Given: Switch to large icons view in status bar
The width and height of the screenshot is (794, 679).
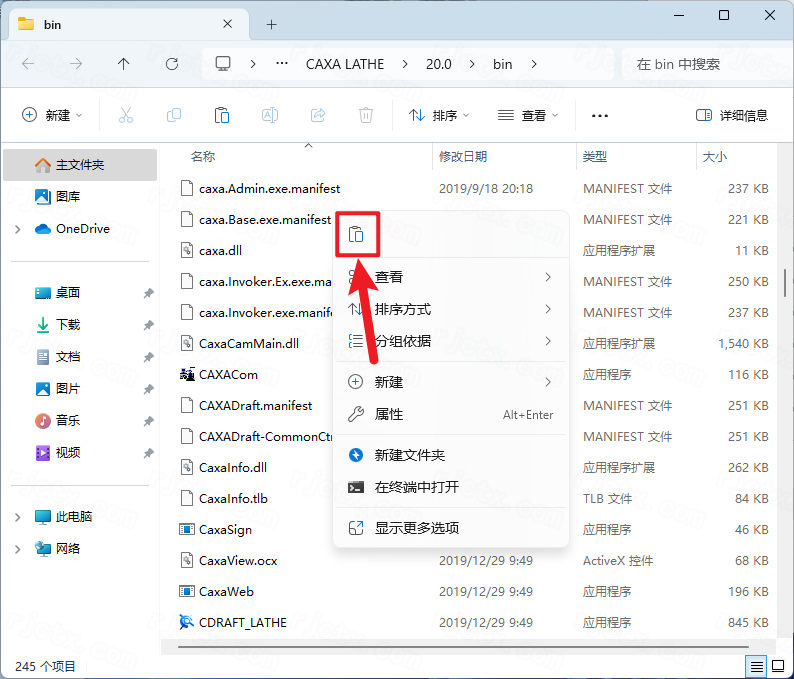Looking at the screenshot, I should click(780, 666).
